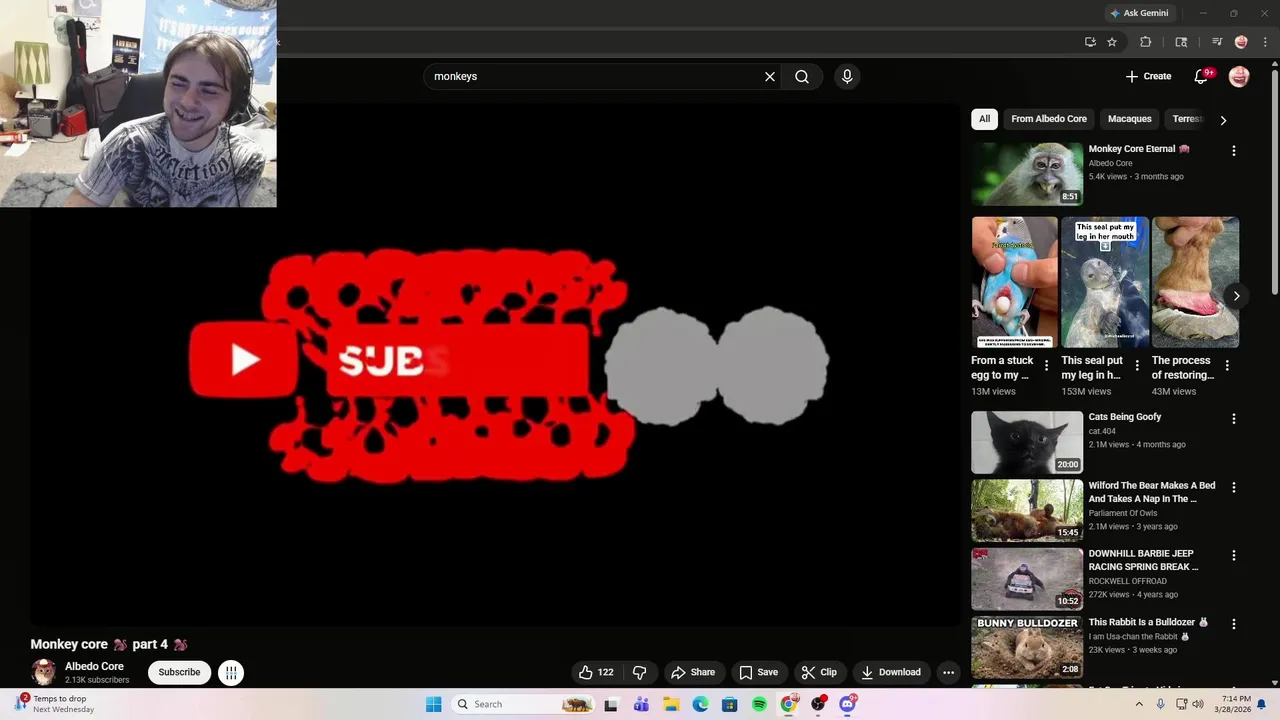Select the All filter chip
The height and width of the screenshot is (720, 1280).
click(x=984, y=119)
